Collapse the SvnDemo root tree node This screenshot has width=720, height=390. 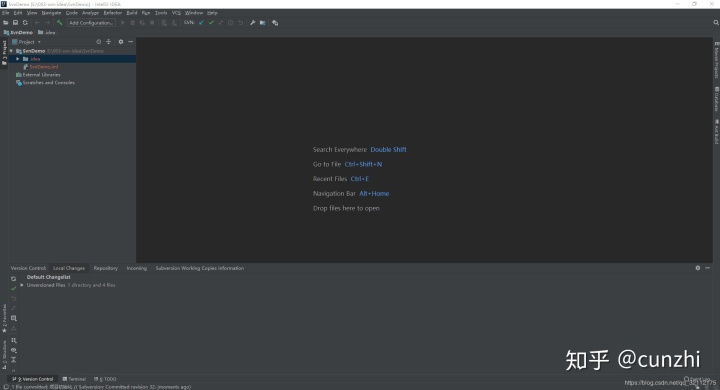(11, 51)
